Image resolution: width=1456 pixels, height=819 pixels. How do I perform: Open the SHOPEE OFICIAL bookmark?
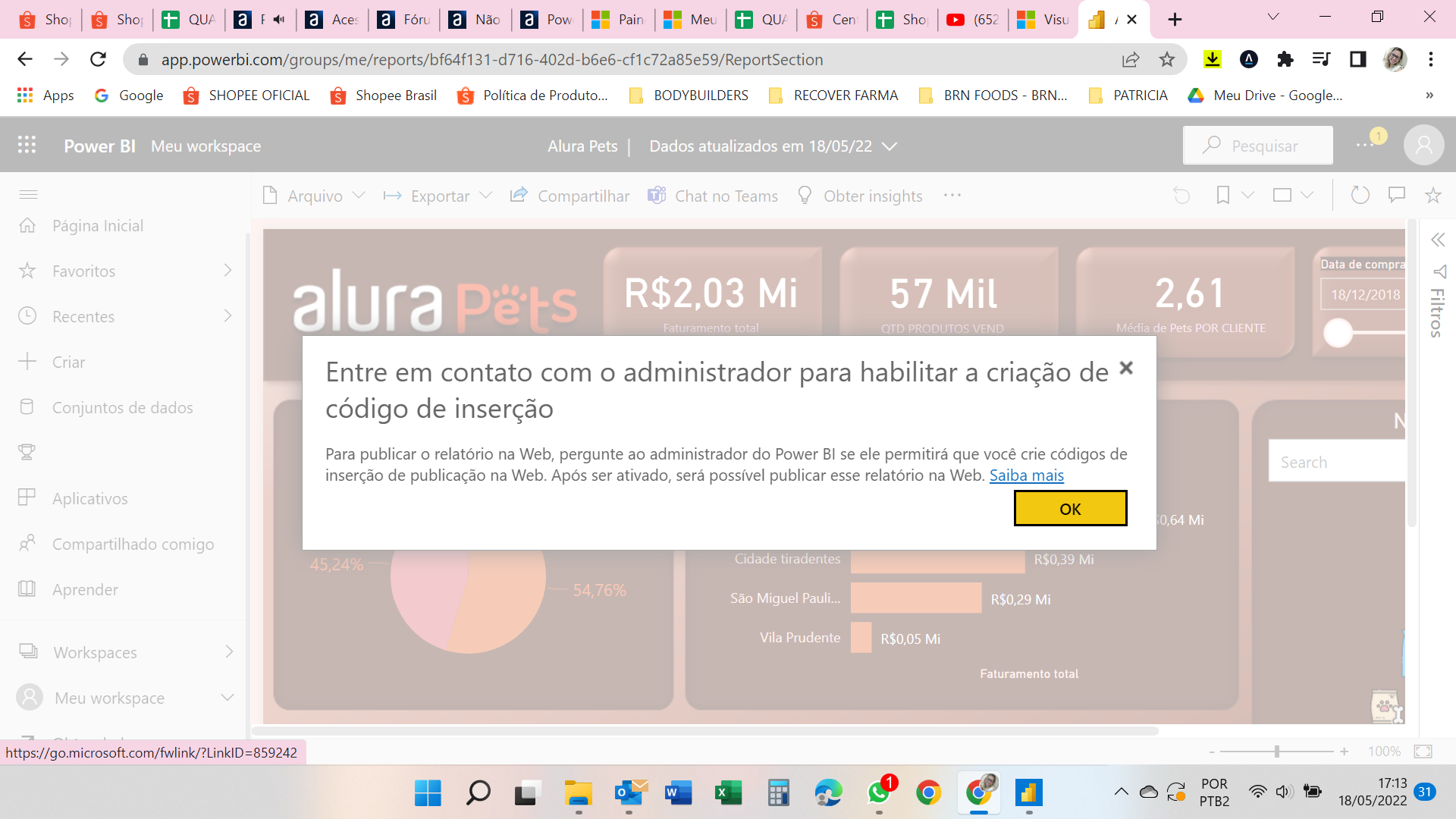(x=246, y=96)
